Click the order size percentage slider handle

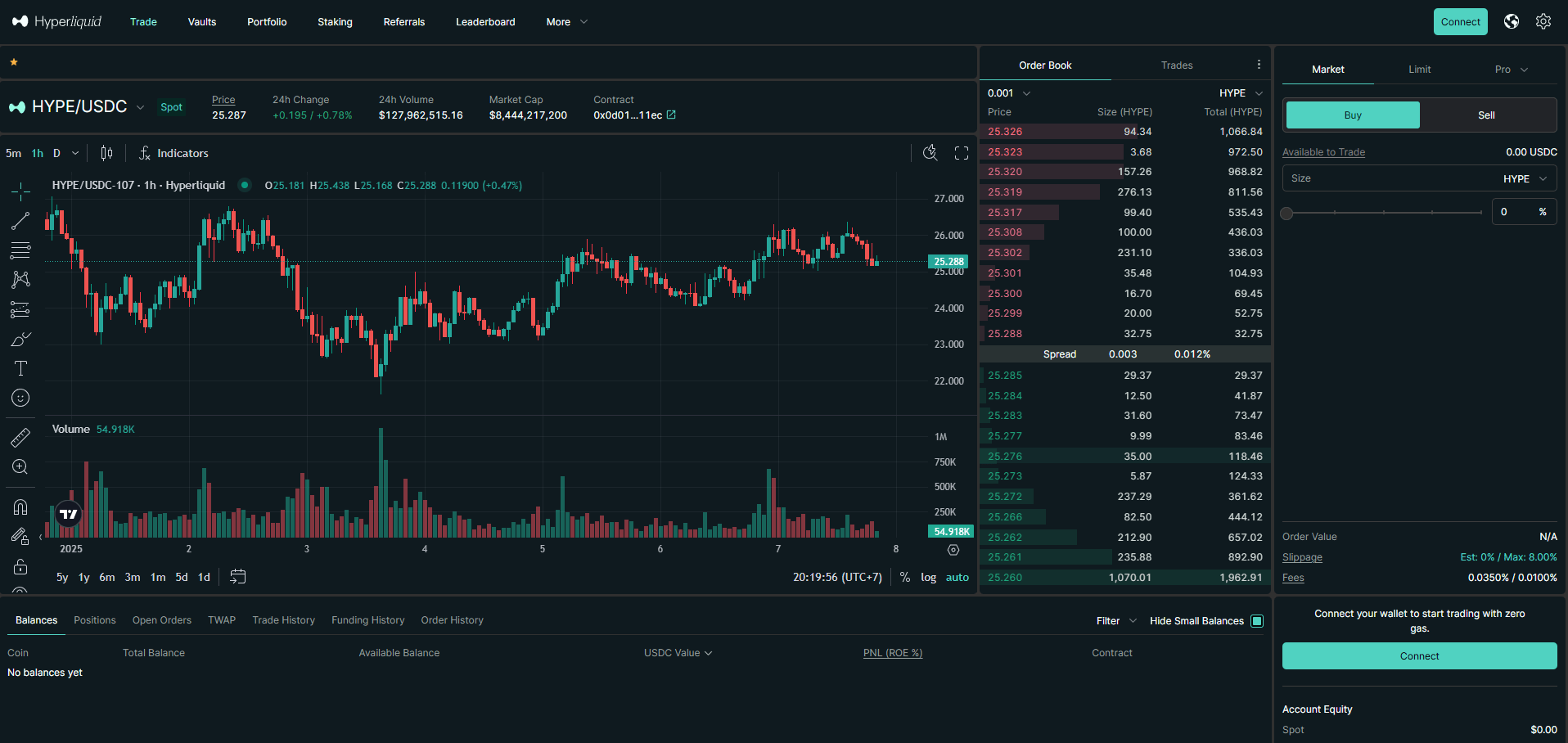1286,214
